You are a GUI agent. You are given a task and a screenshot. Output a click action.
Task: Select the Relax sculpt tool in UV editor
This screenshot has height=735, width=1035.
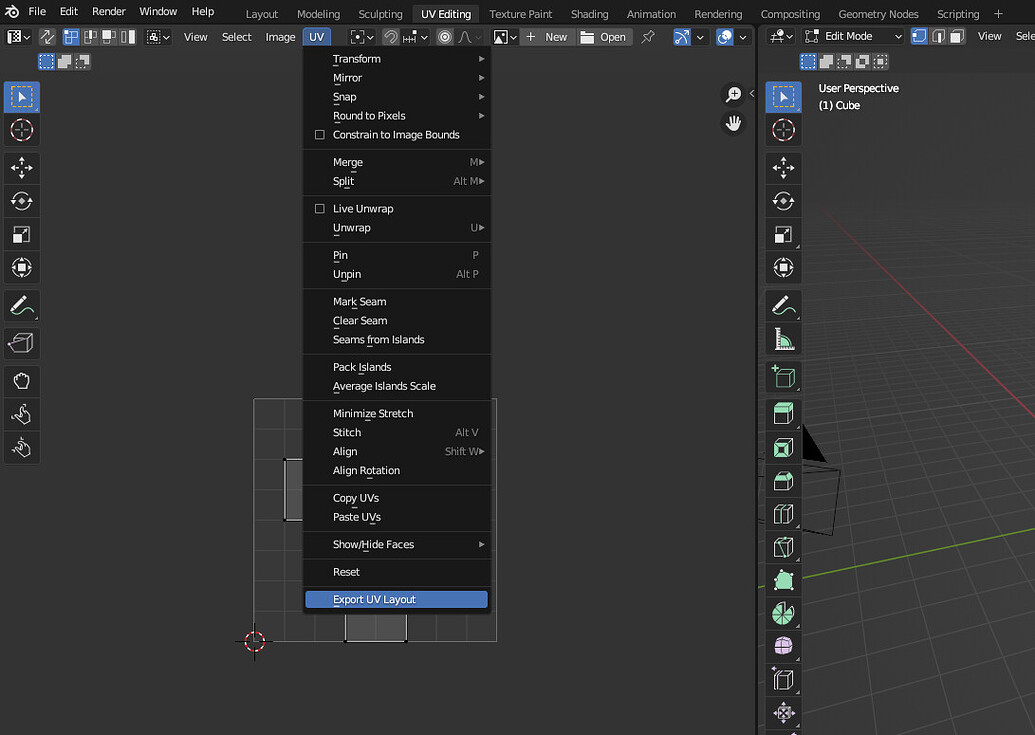coord(22,414)
